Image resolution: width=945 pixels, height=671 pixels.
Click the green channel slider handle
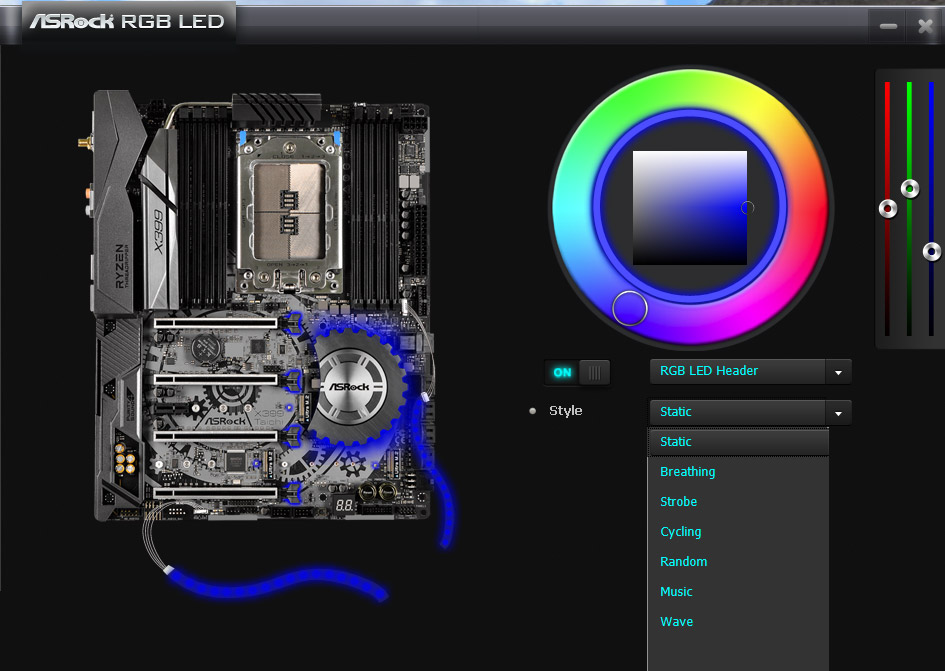pos(910,188)
